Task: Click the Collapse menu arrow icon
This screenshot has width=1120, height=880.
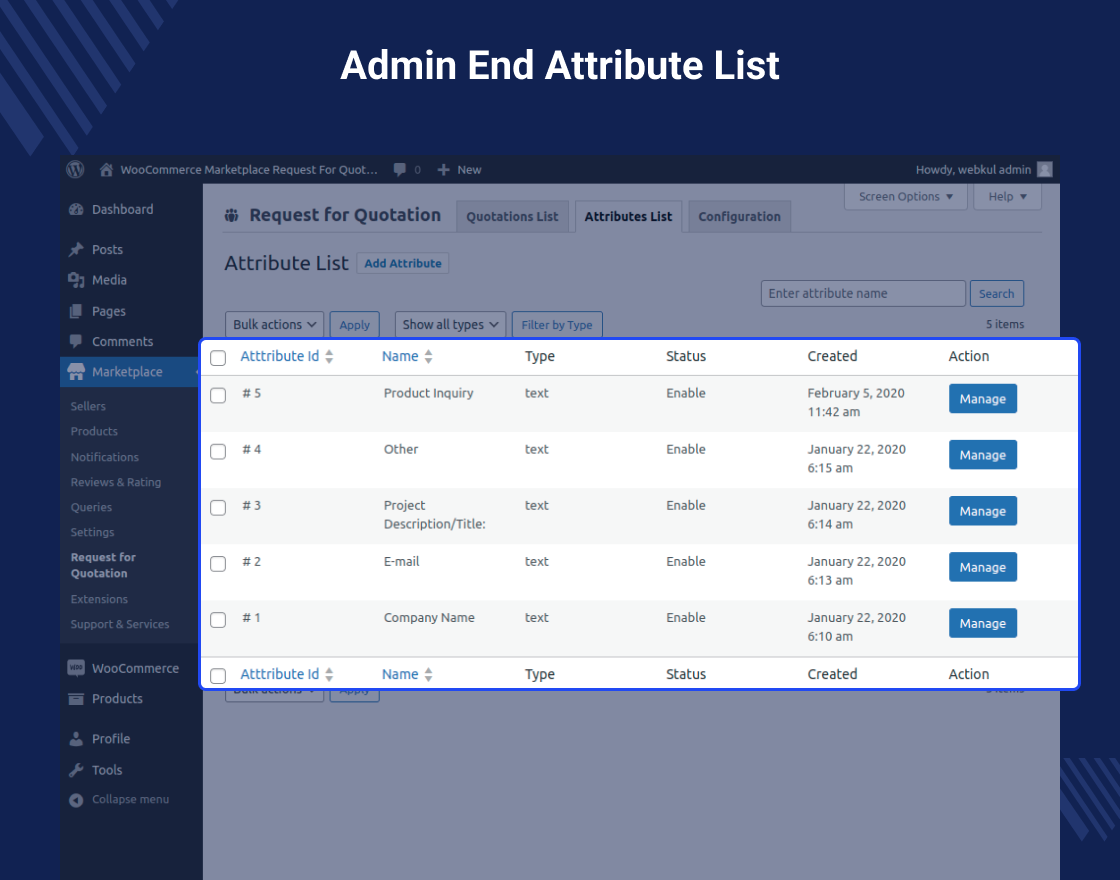Action: tap(76, 800)
